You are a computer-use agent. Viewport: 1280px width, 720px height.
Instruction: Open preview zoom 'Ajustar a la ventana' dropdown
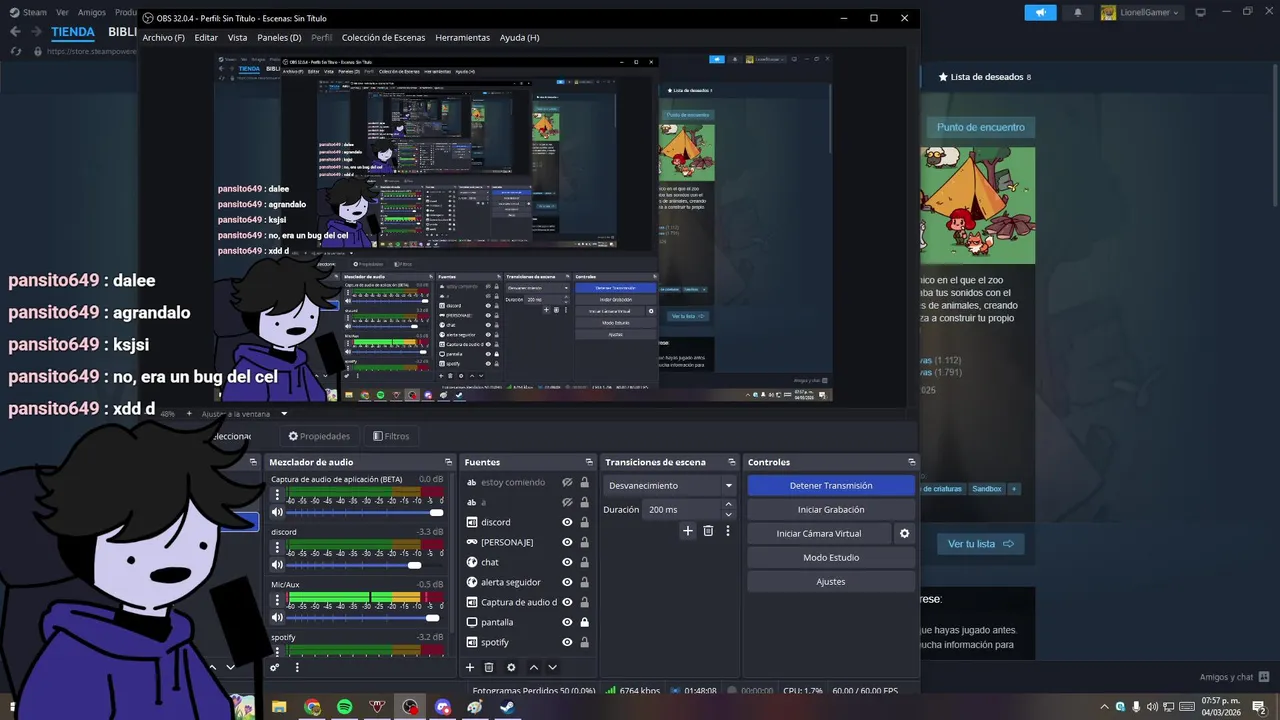click(x=245, y=413)
